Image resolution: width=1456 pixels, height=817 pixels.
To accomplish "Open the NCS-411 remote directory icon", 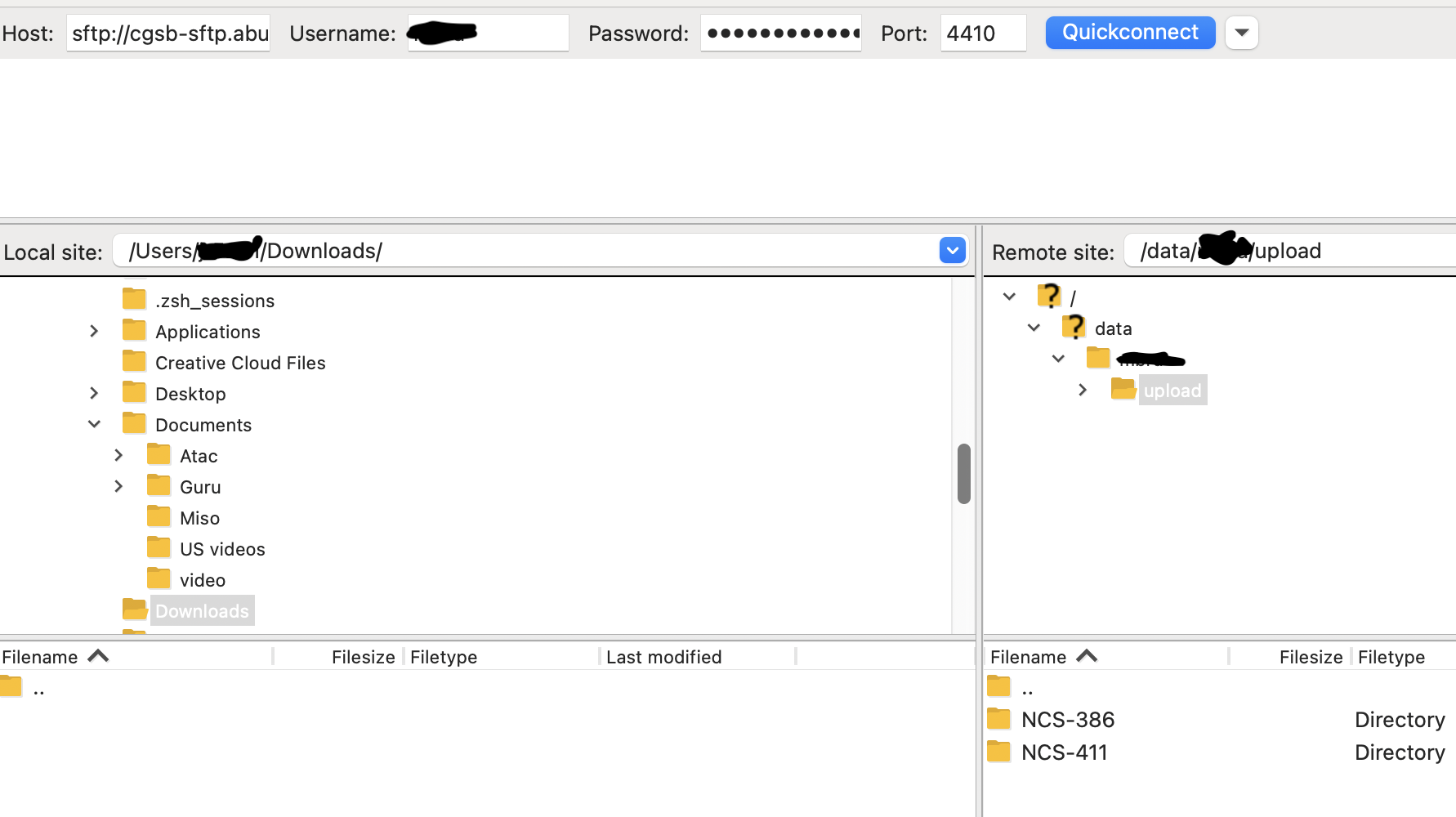I will point(998,752).
